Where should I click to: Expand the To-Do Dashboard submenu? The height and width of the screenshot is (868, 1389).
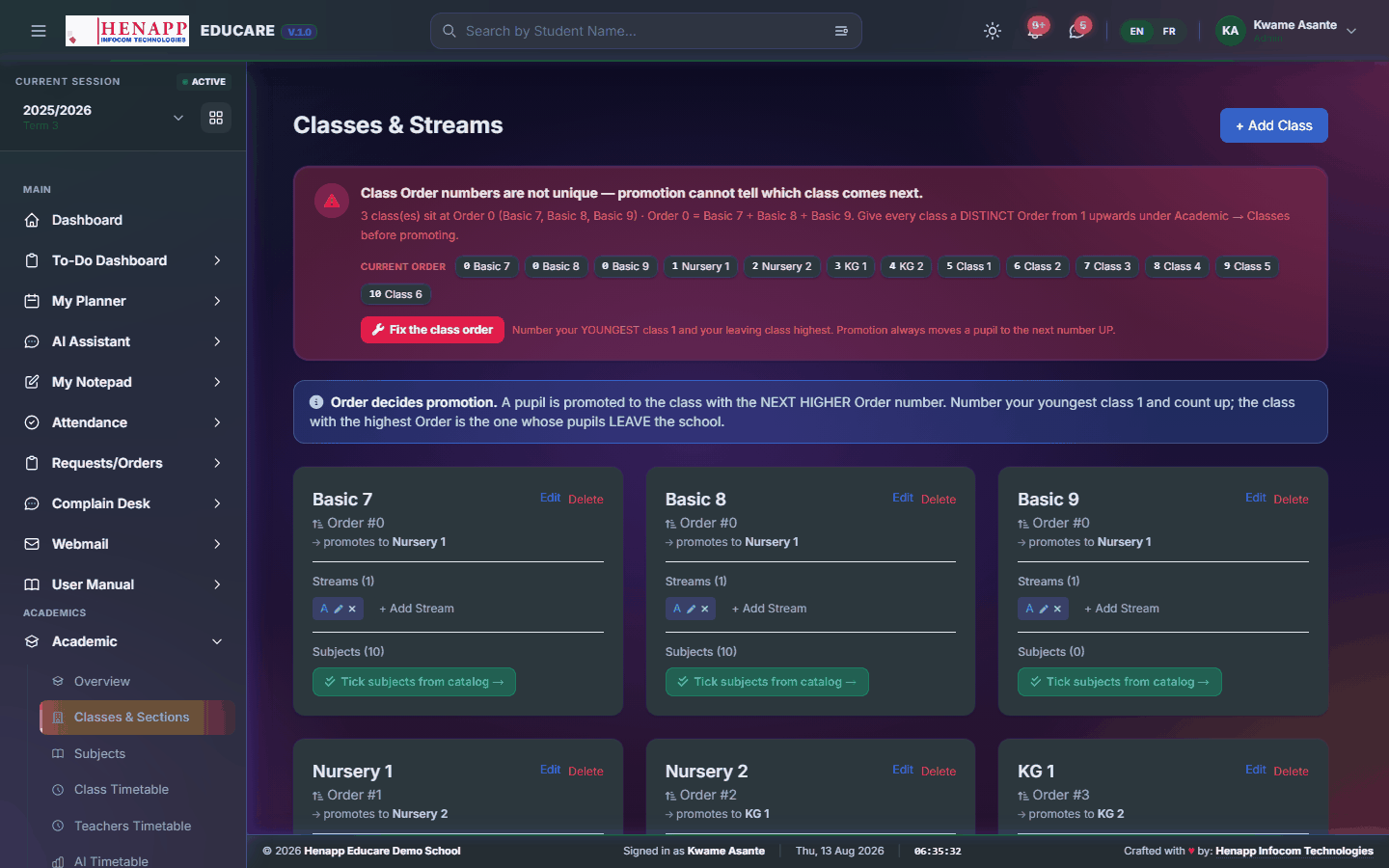[x=217, y=260]
